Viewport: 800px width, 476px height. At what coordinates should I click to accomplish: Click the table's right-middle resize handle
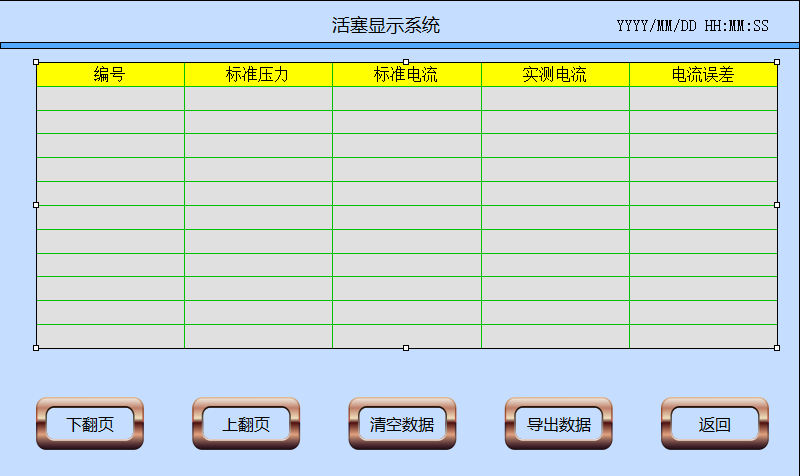pos(777,205)
